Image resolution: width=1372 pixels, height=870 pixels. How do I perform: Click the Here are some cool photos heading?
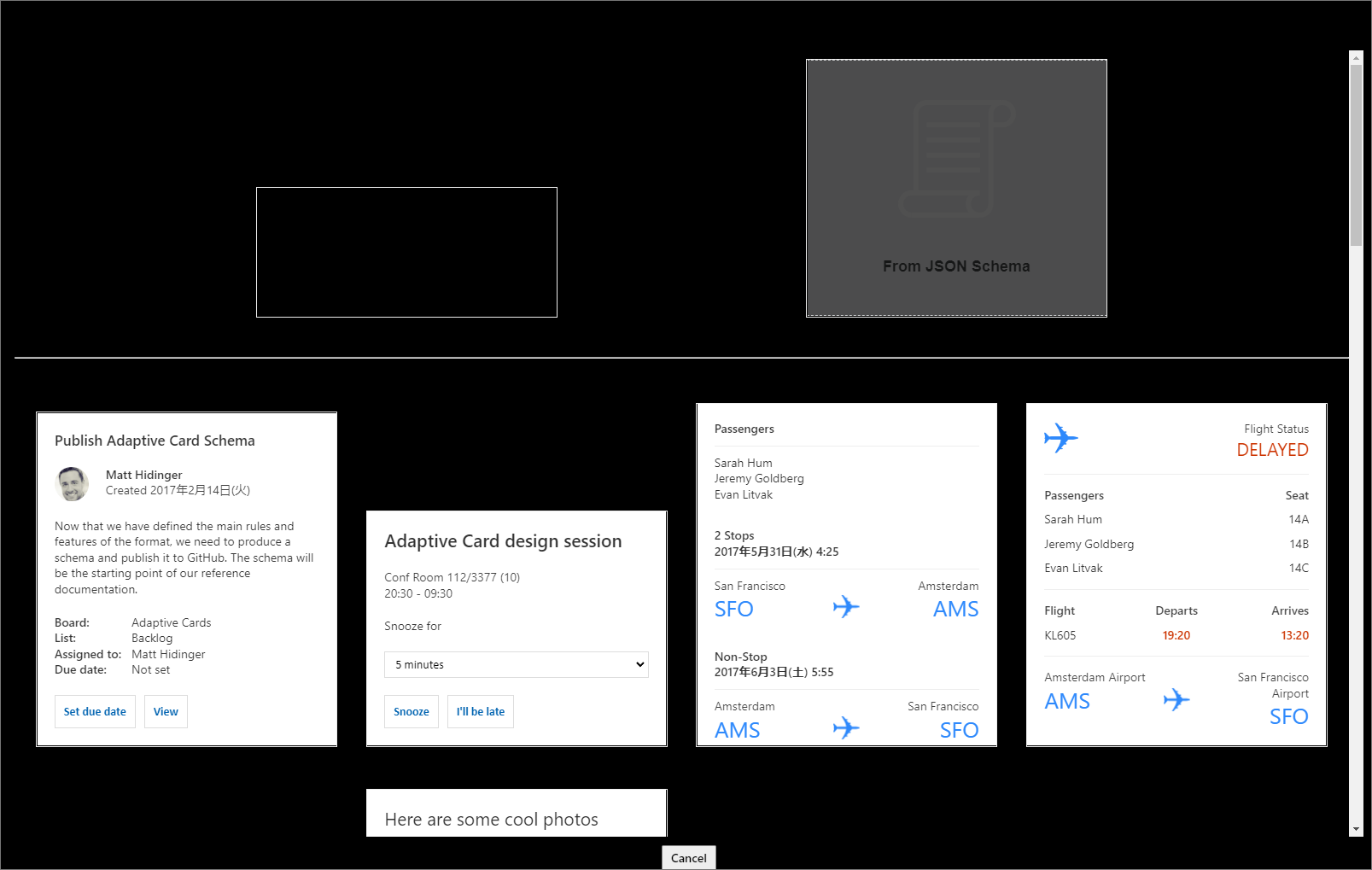point(491,819)
